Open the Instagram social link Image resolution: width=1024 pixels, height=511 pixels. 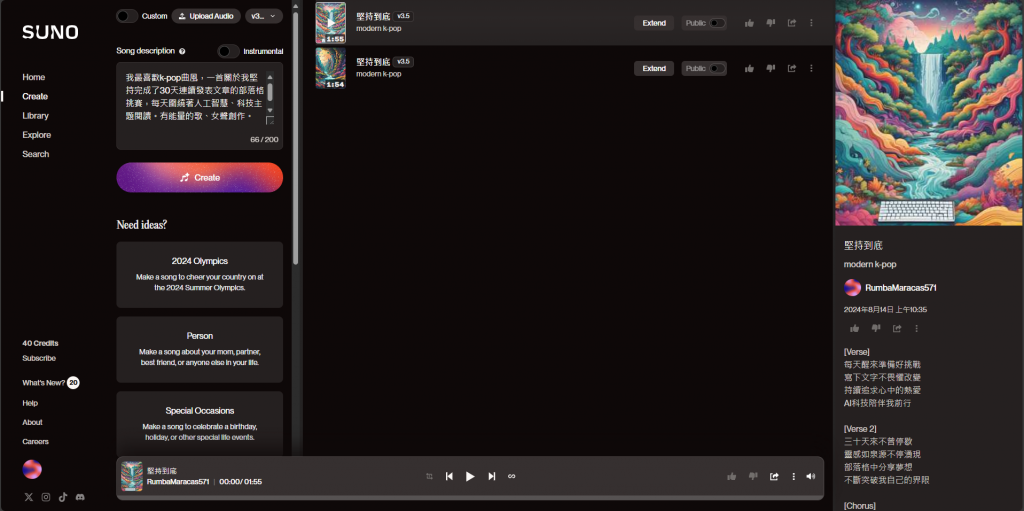point(46,497)
